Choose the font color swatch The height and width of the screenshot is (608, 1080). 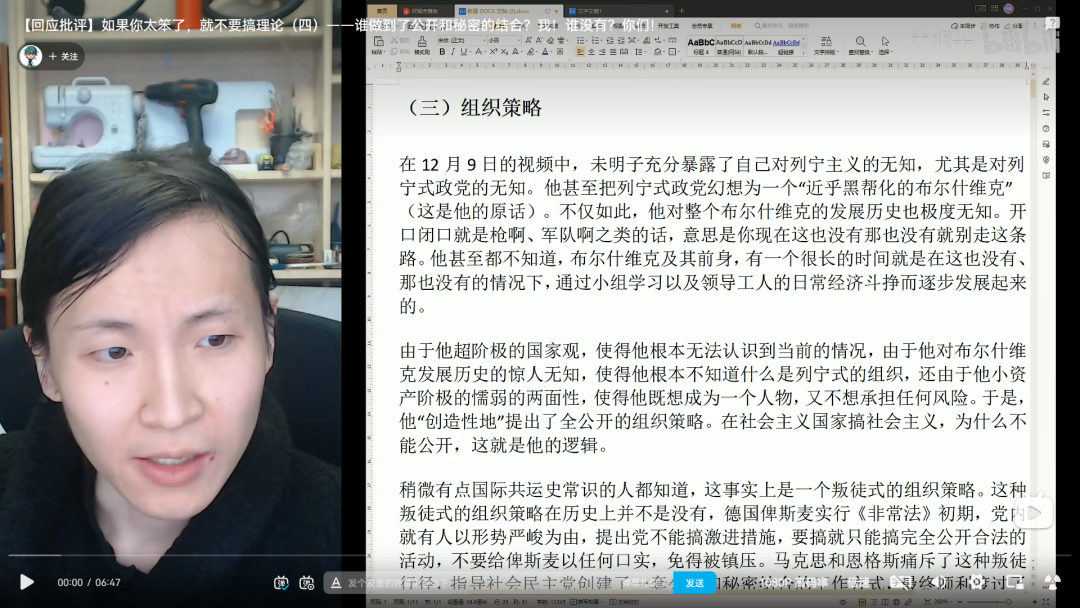(x=545, y=52)
